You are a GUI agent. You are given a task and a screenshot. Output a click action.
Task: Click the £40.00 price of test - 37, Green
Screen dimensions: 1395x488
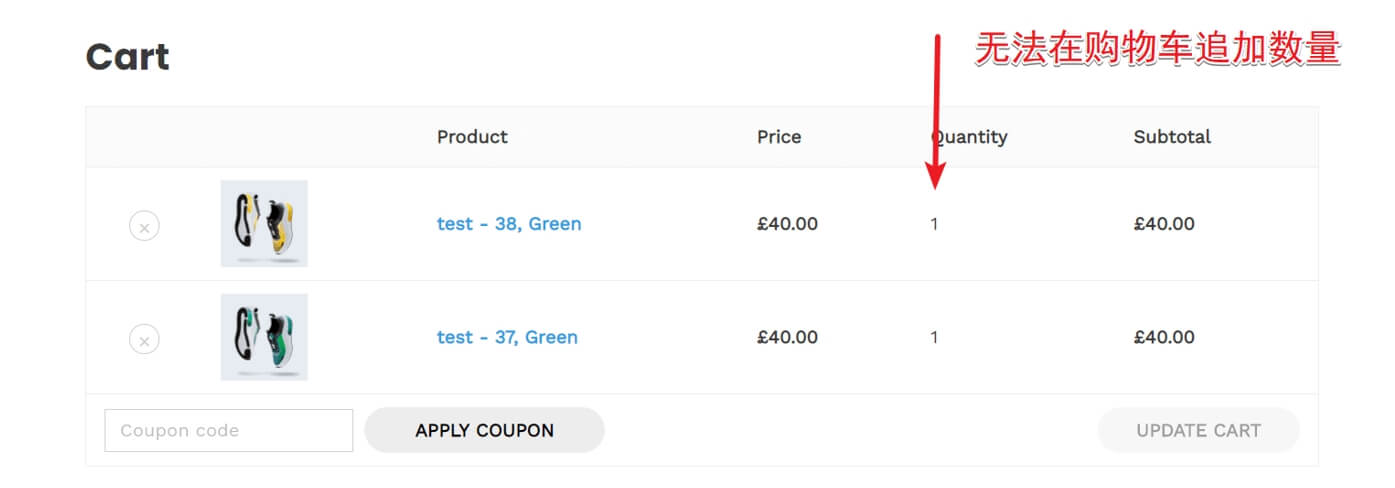tap(787, 337)
